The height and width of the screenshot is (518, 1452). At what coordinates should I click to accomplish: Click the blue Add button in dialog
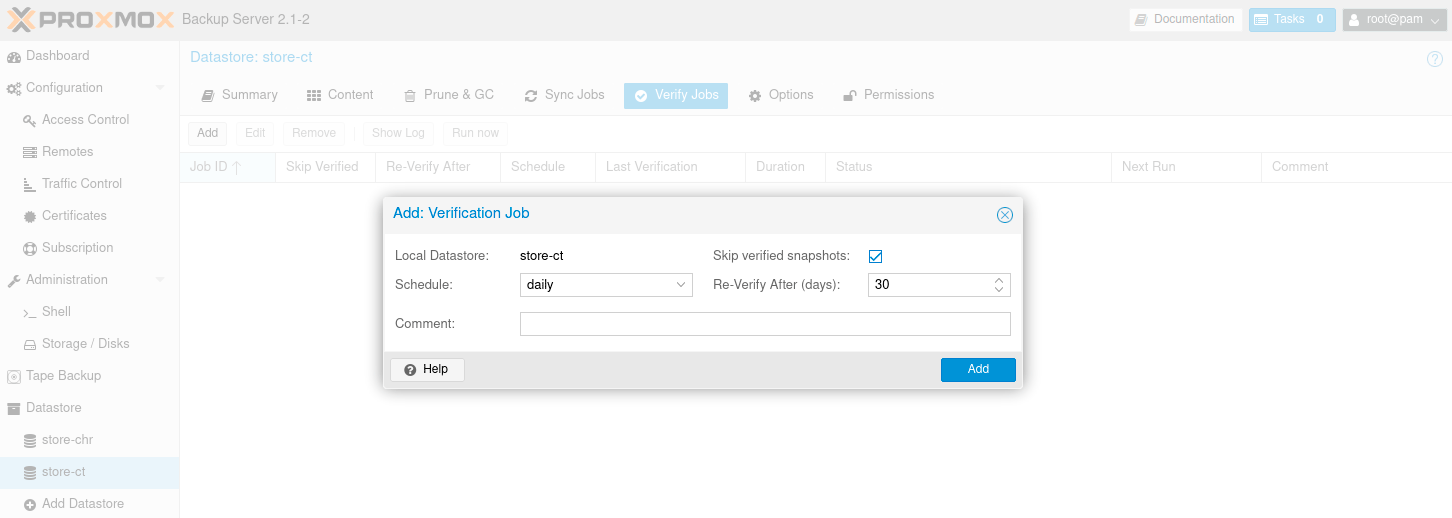978,370
